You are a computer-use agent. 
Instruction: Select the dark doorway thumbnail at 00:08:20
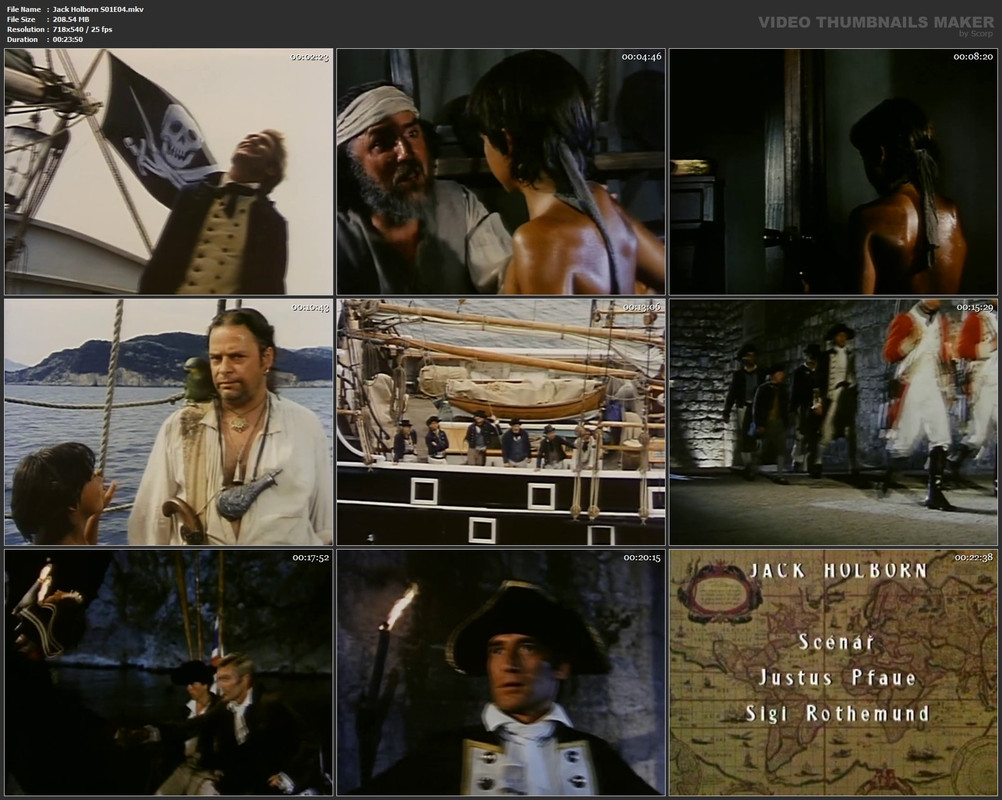pos(833,171)
